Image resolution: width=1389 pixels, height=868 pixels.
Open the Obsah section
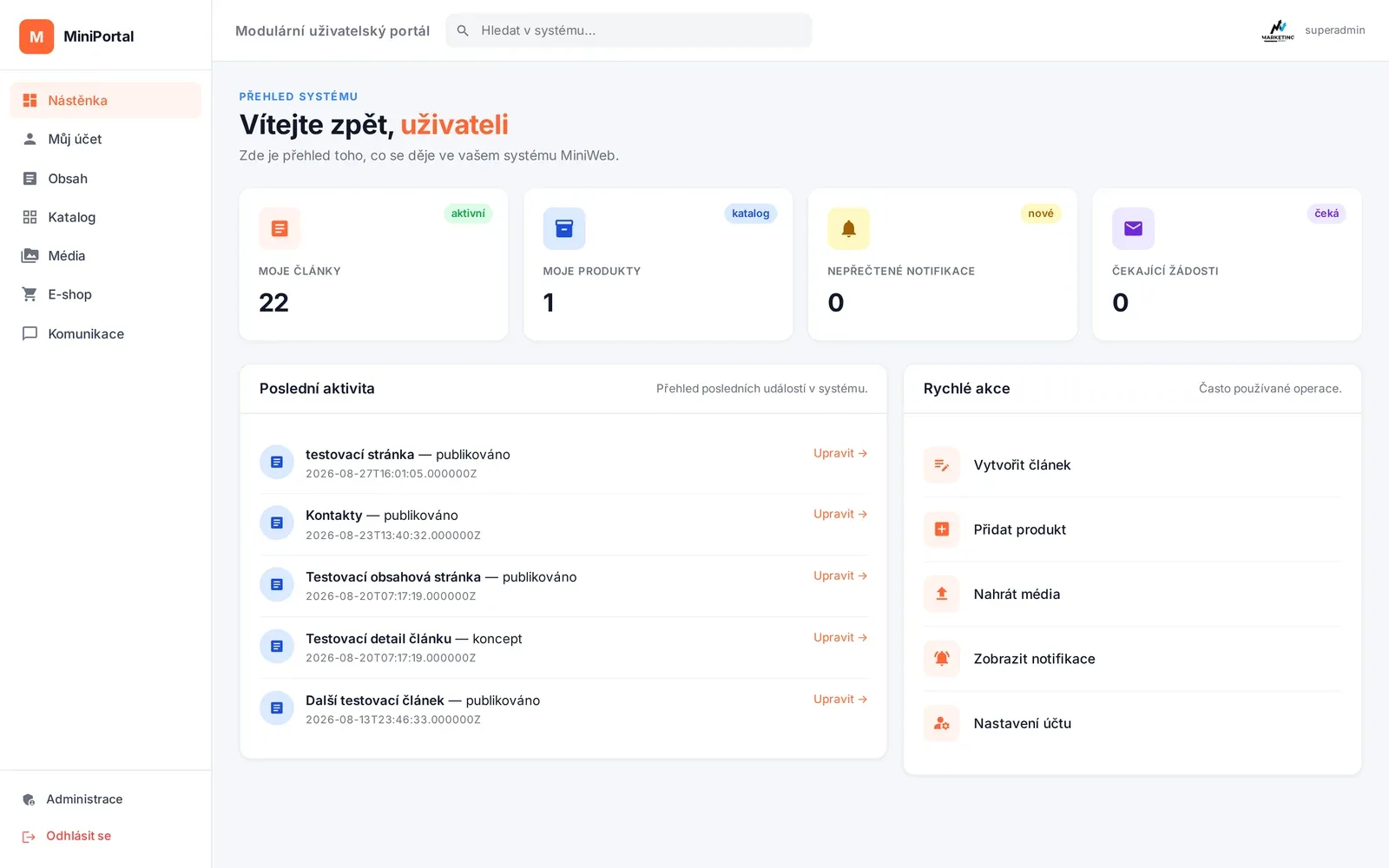[x=105, y=178]
